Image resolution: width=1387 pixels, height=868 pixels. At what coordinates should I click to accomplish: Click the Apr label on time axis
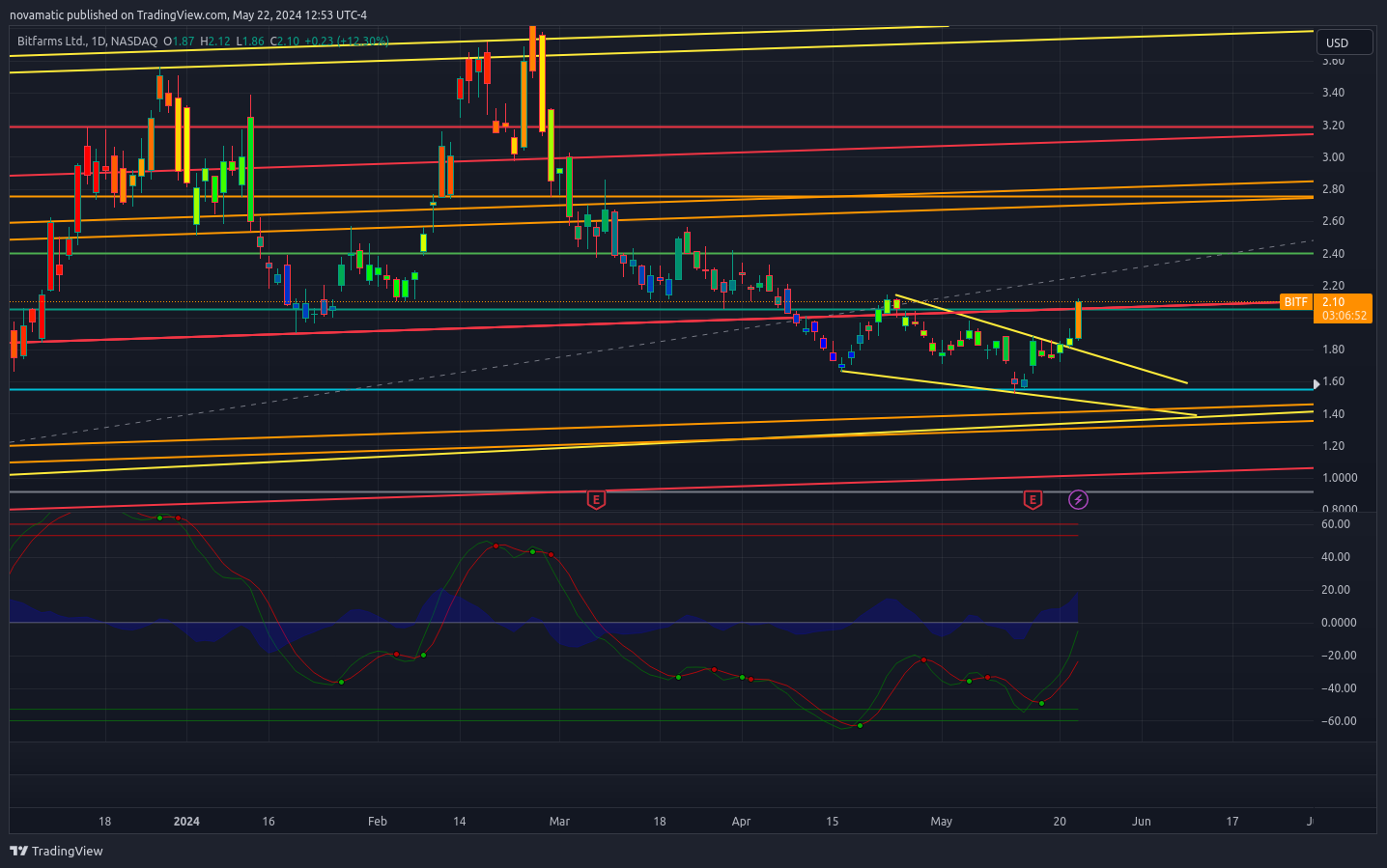pos(741,822)
